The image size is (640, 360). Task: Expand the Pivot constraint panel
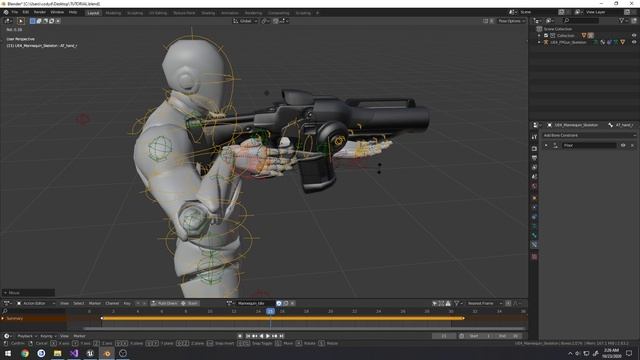pyautogui.click(x=546, y=145)
